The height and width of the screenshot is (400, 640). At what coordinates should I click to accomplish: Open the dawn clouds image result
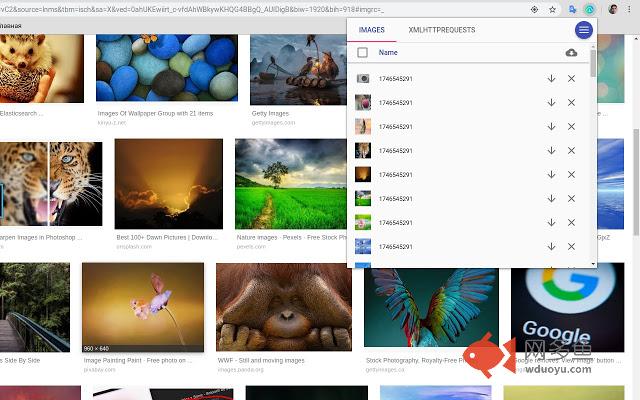pyautogui.click(x=169, y=184)
